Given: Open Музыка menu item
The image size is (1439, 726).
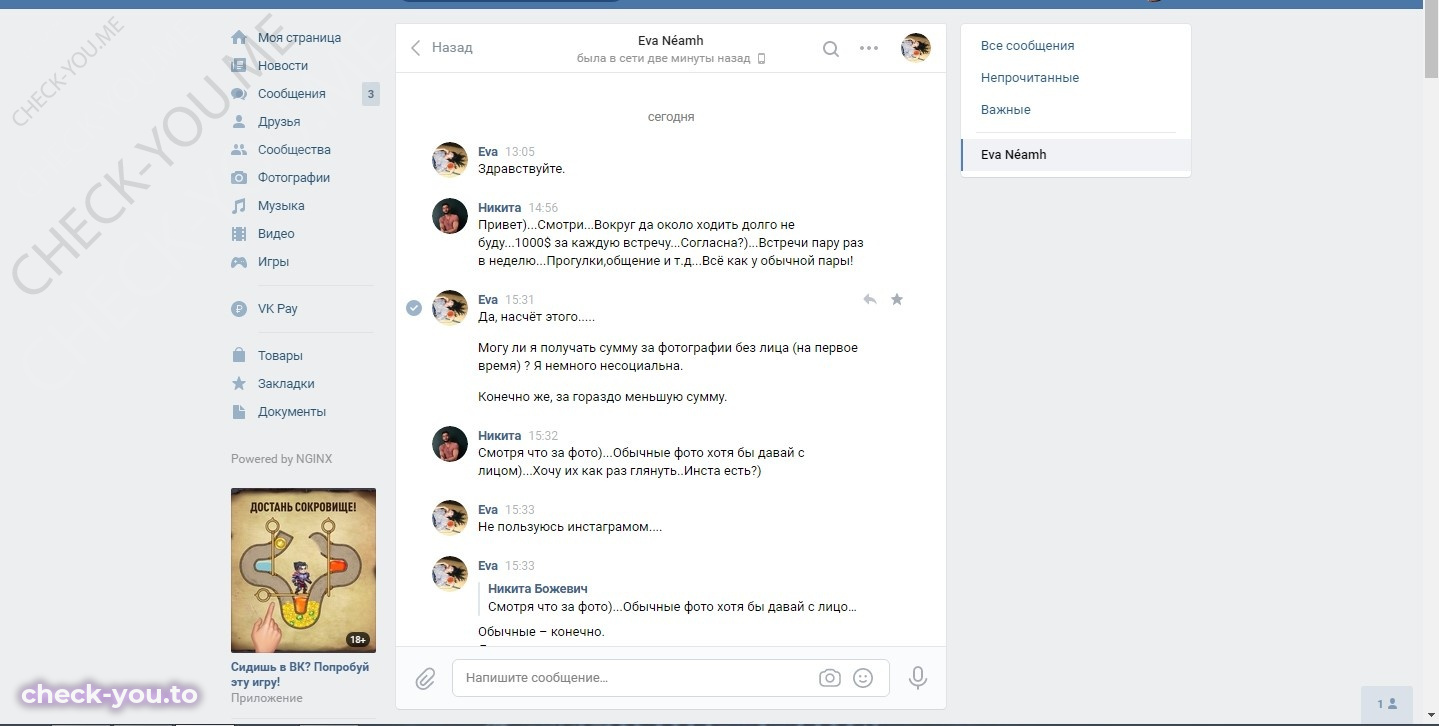Looking at the screenshot, I should (281, 206).
